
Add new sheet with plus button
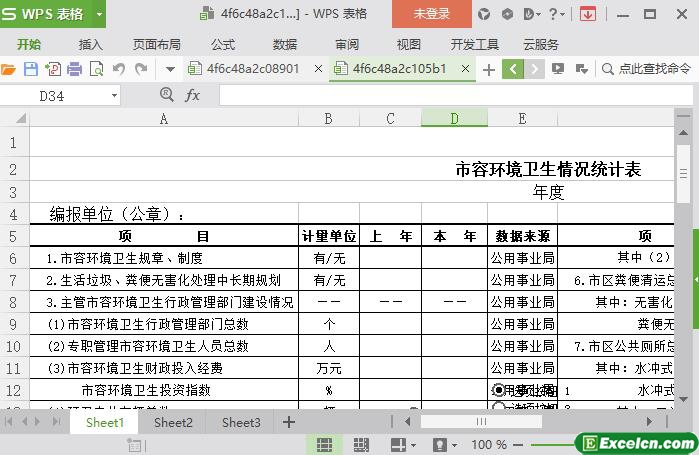pyautogui.click(x=289, y=422)
